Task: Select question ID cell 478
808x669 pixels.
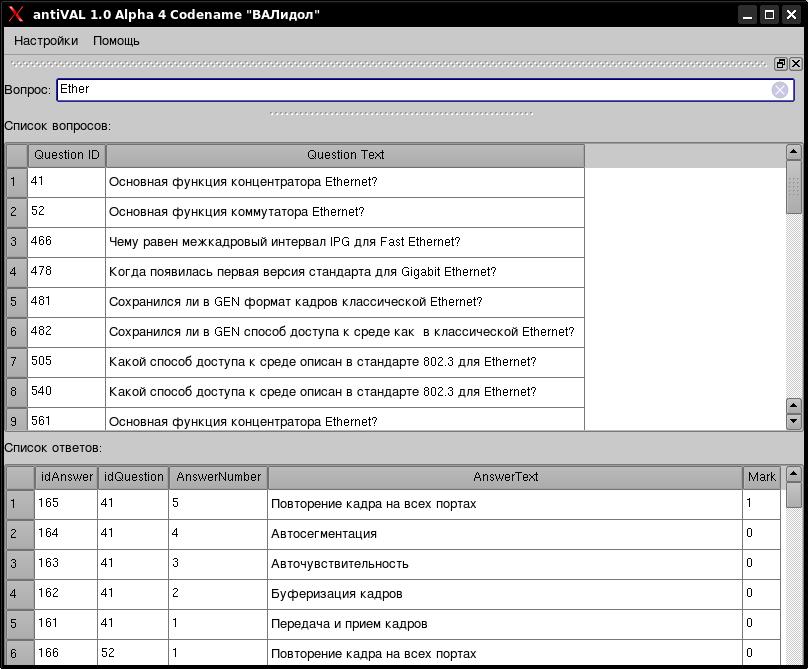Action: coord(66,272)
